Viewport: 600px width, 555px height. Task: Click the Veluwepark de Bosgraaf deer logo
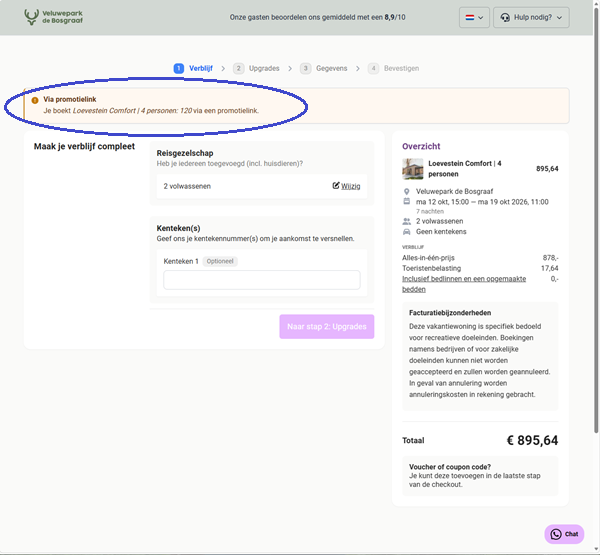[54, 17]
